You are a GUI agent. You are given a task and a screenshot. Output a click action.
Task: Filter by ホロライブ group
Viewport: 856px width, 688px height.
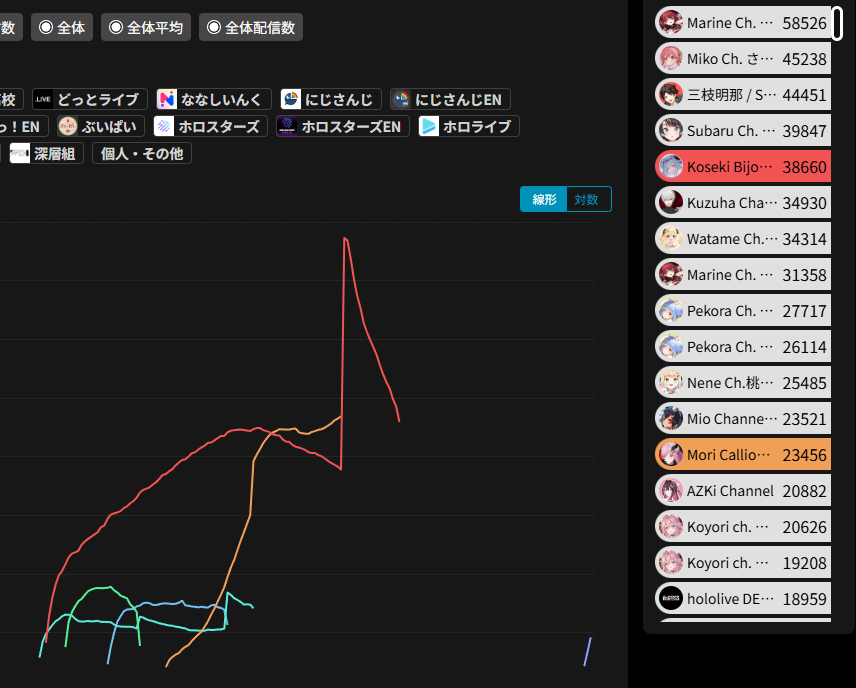click(x=469, y=126)
